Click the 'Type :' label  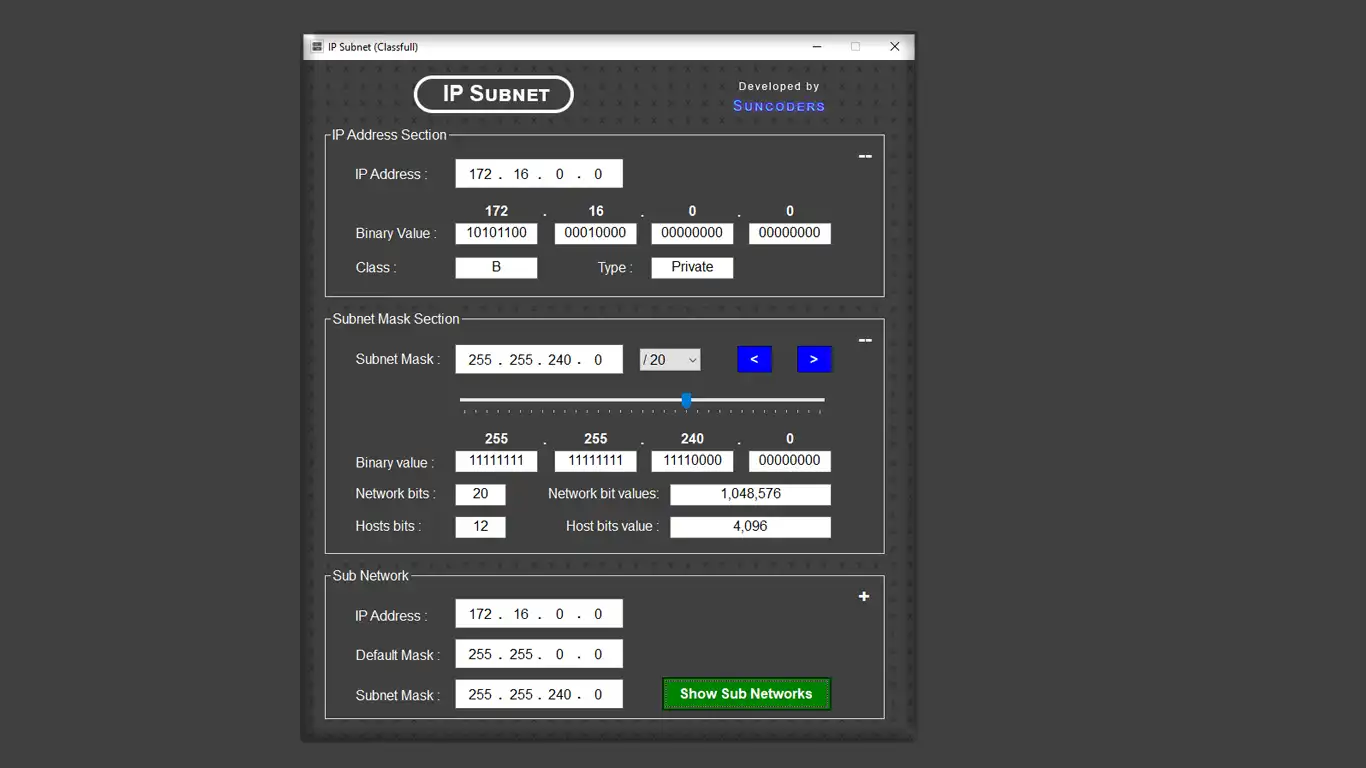point(615,268)
